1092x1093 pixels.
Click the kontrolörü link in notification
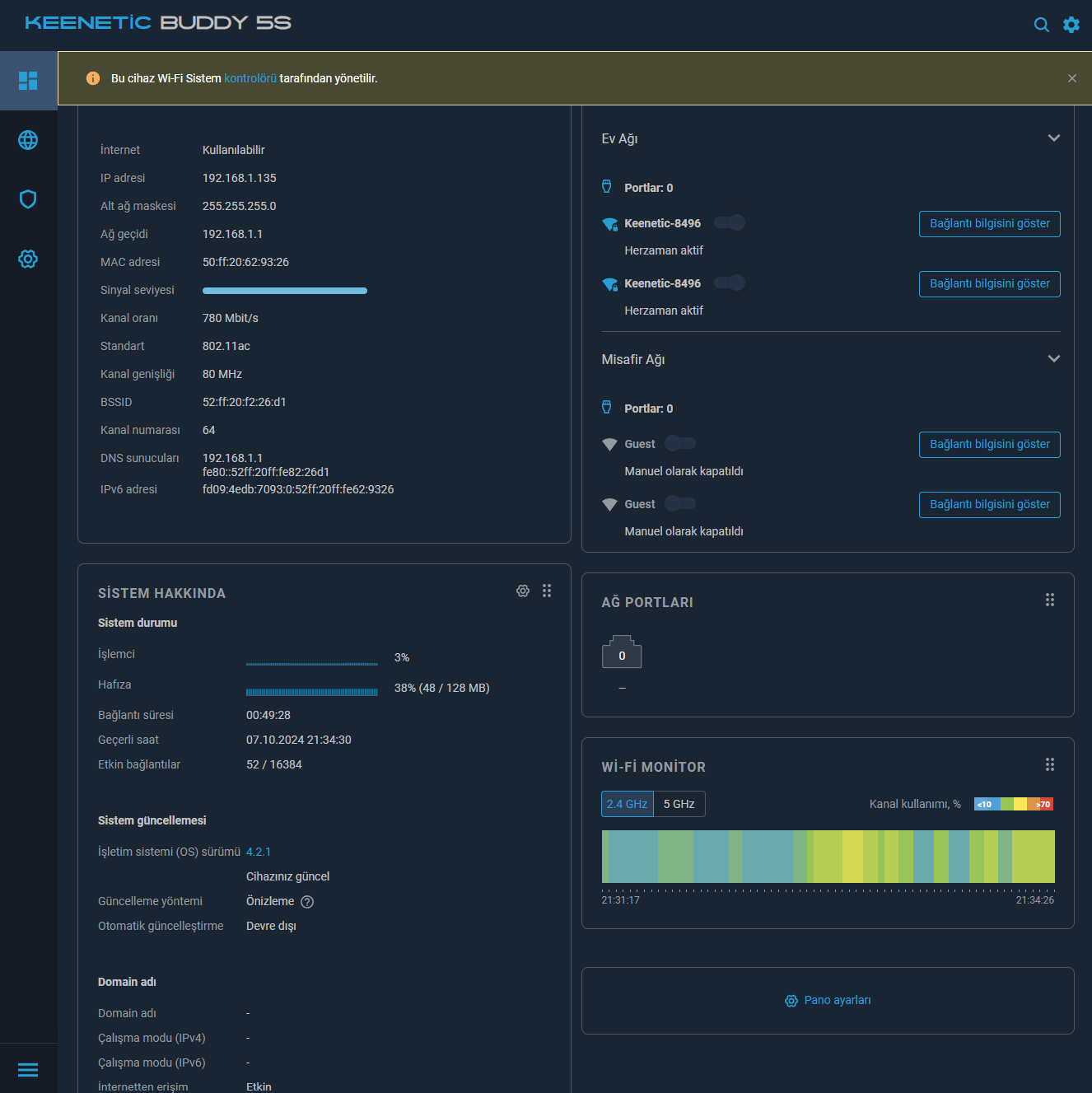click(250, 78)
